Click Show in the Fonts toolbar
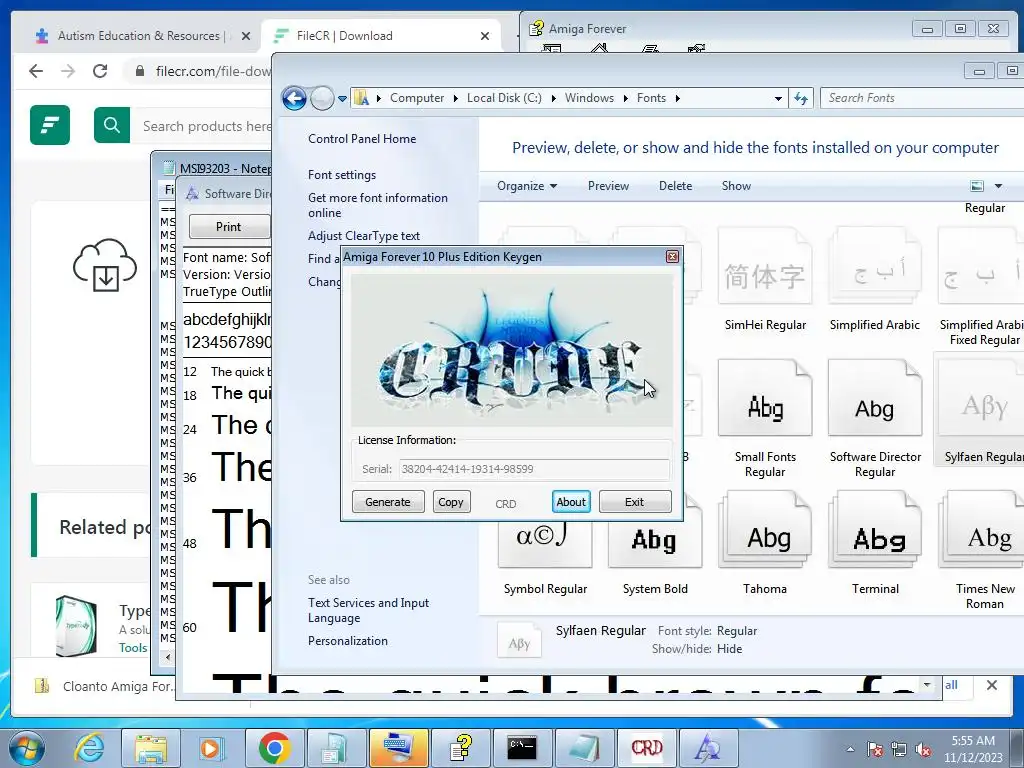This screenshot has height=768, width=1024. point(736,186)
